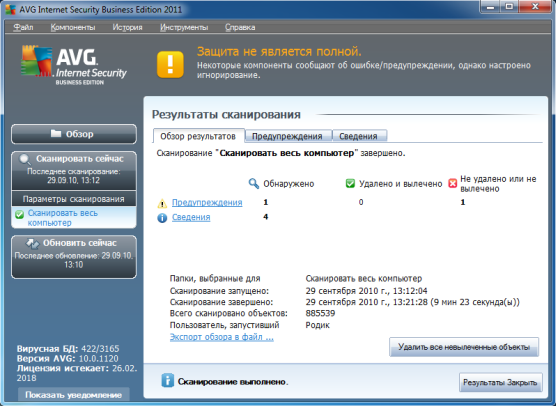Click Показать уведомление button
Viewport: 556px width, 406px height.
coord(74,395)
